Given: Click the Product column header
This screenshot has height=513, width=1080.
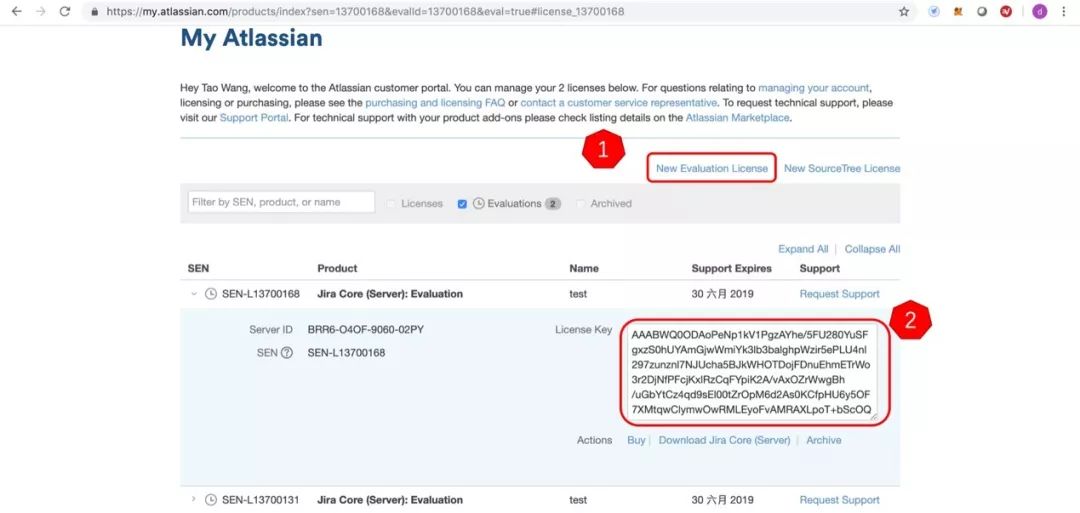Looking at the screenshot, I should pos(338,269).
